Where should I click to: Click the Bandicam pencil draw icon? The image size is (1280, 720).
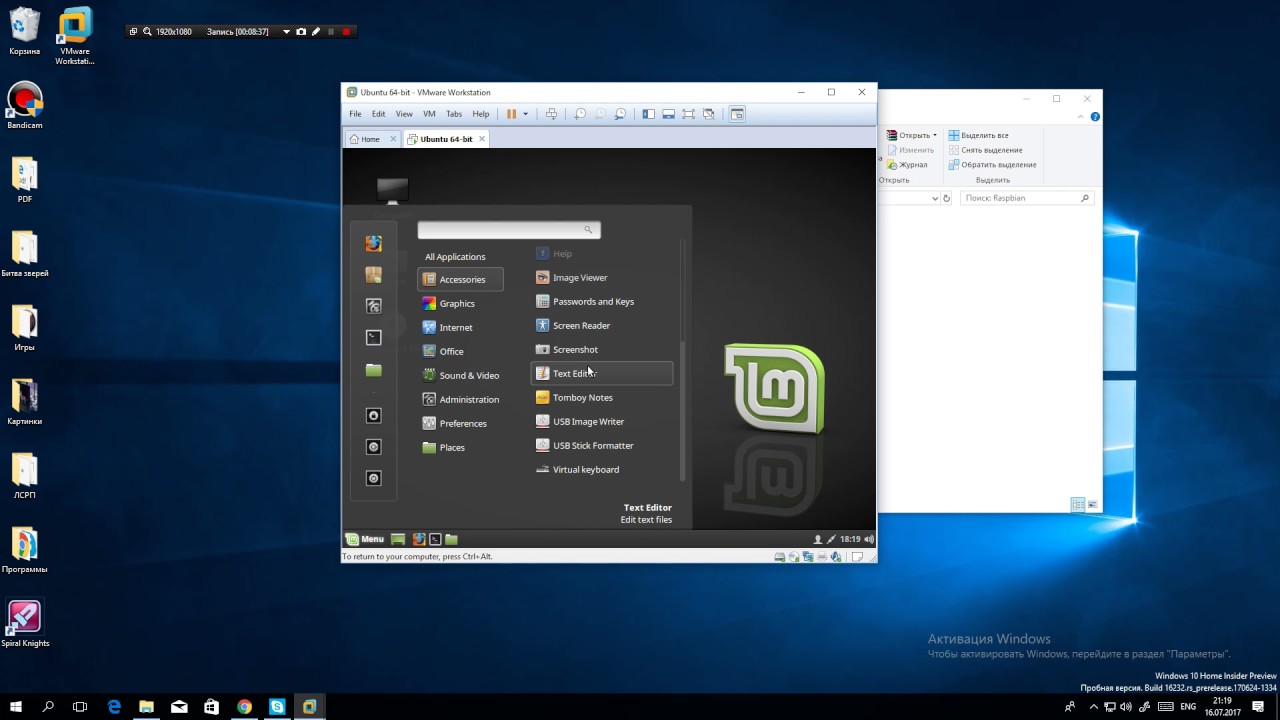tap(316, 32)
